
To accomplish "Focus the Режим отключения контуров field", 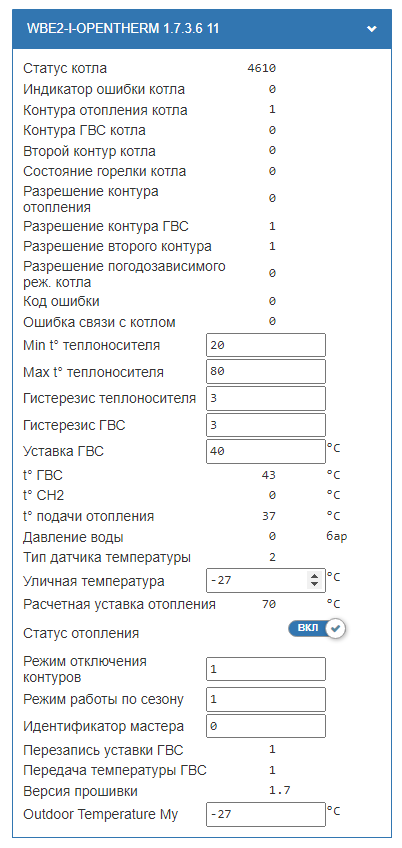I will pos(266,669).
